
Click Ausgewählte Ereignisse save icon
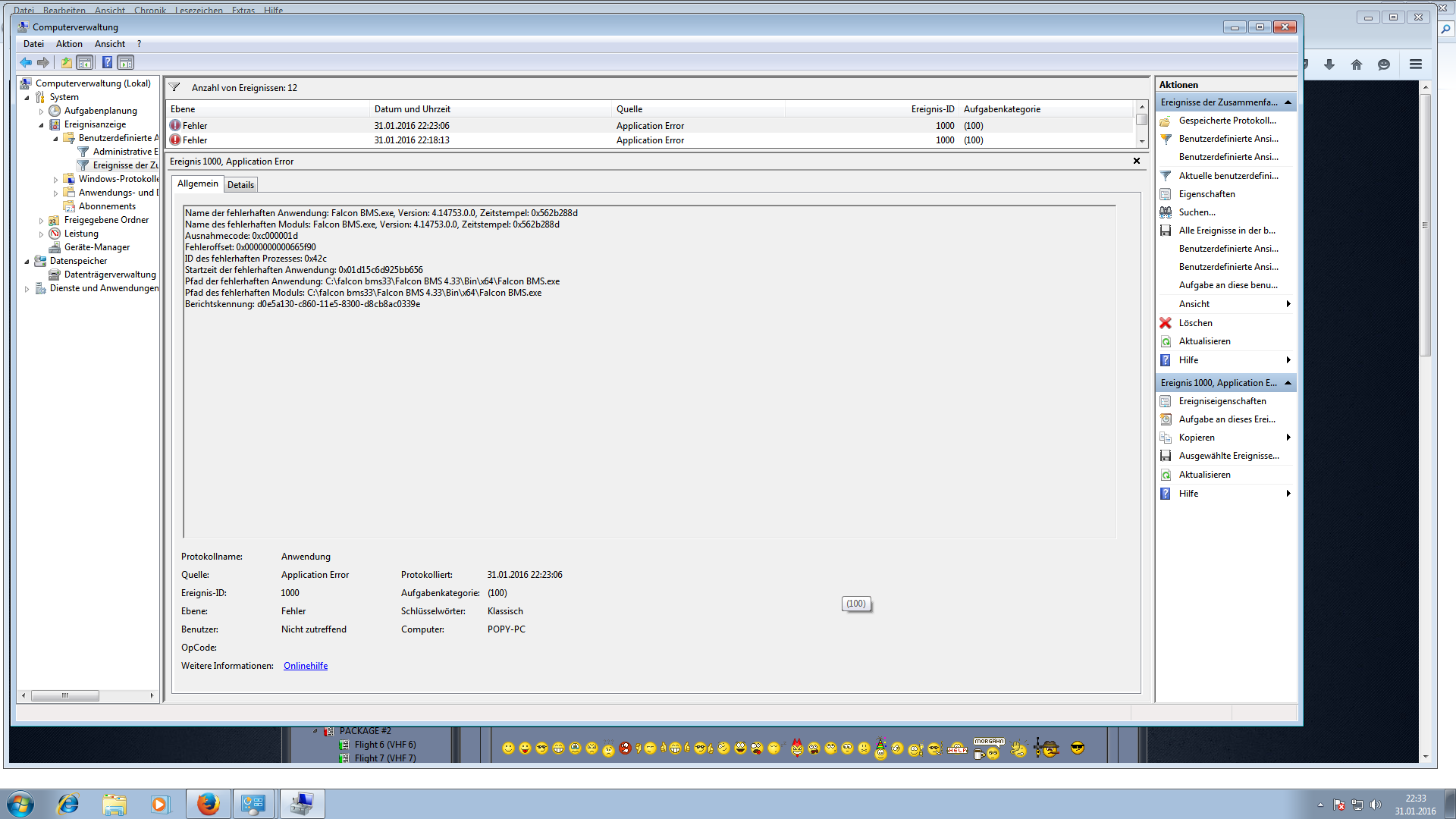coord(1166,456)
